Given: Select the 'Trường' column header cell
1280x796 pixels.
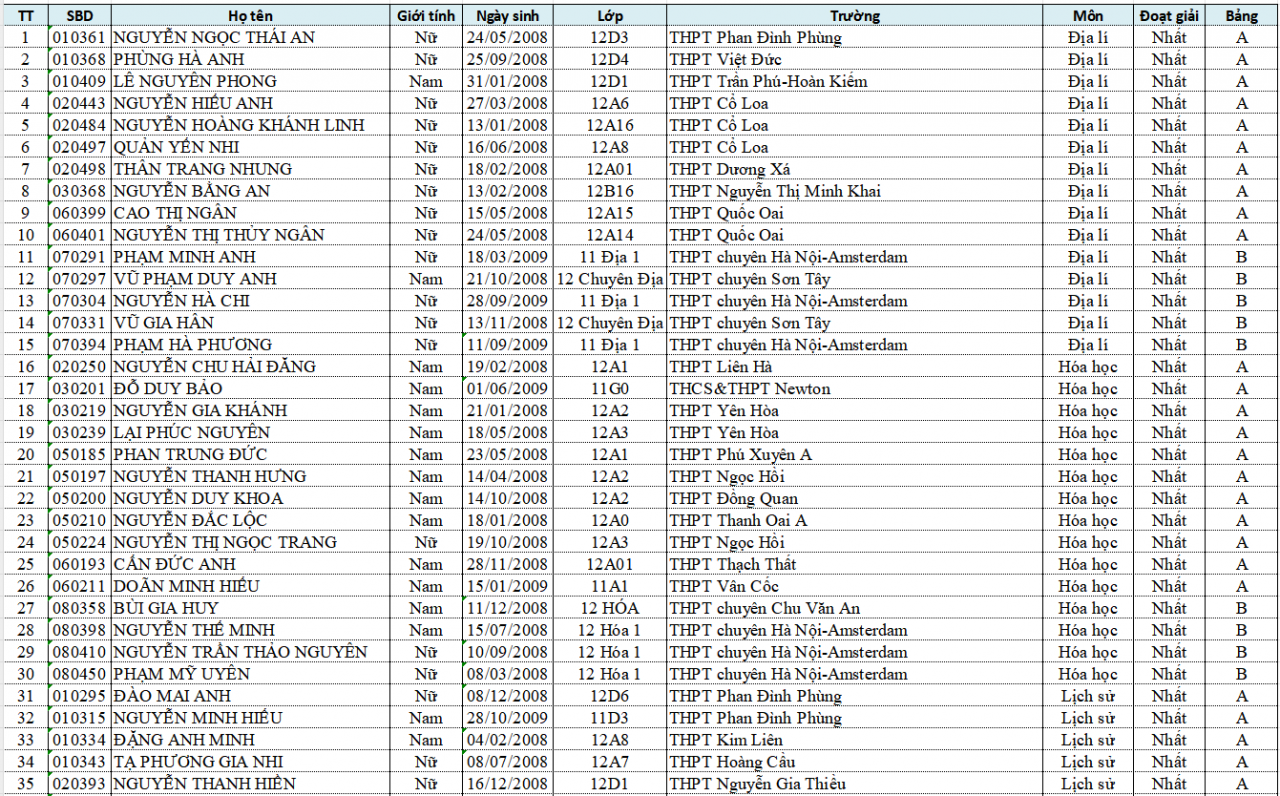Looking at the screenshot, I should (x=855, y=16).
